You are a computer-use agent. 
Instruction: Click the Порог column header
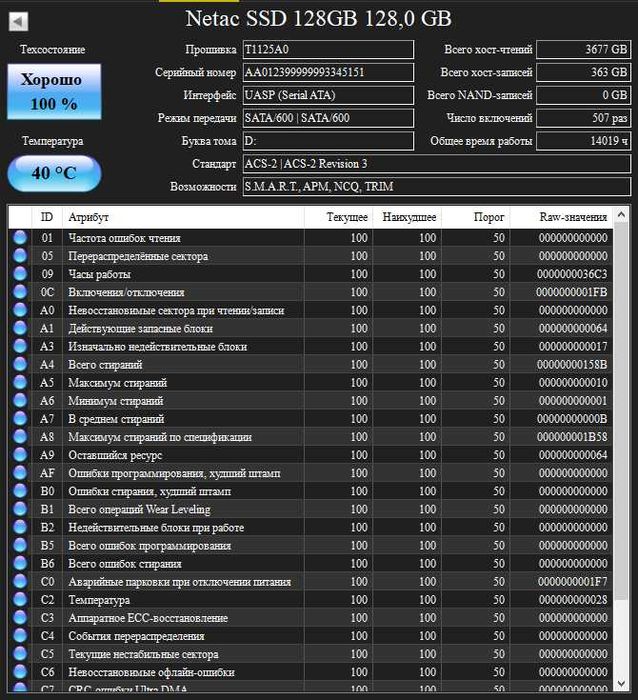(x=476, y=217)
